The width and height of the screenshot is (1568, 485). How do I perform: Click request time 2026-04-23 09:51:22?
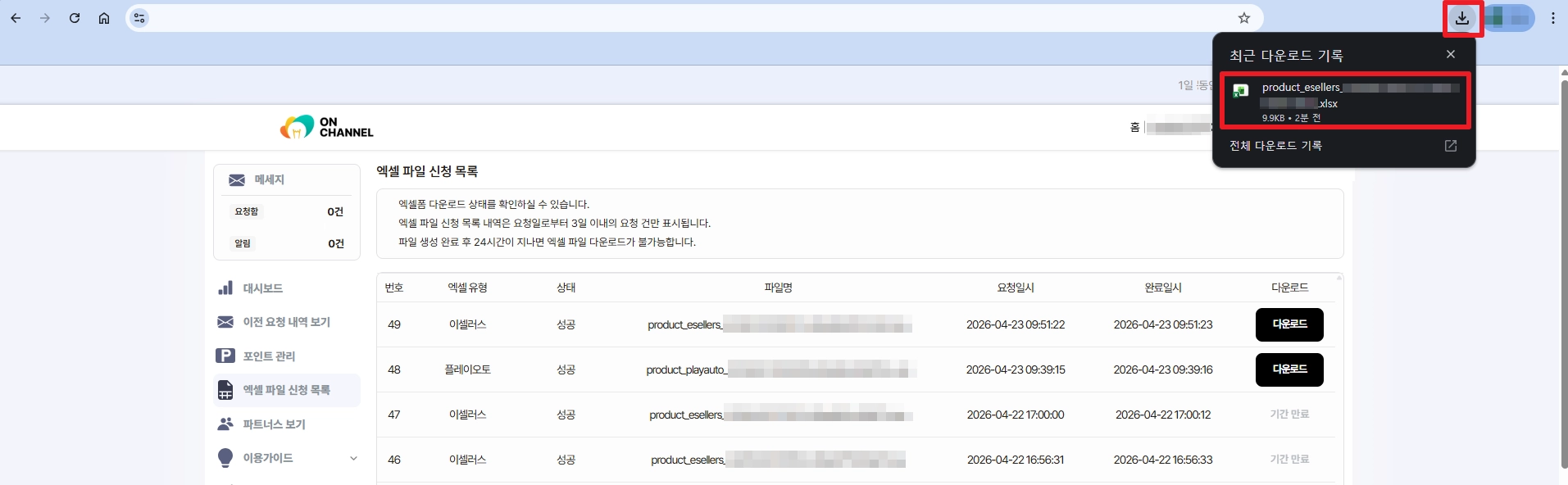pyautogui.click(x=1016, y=324)
